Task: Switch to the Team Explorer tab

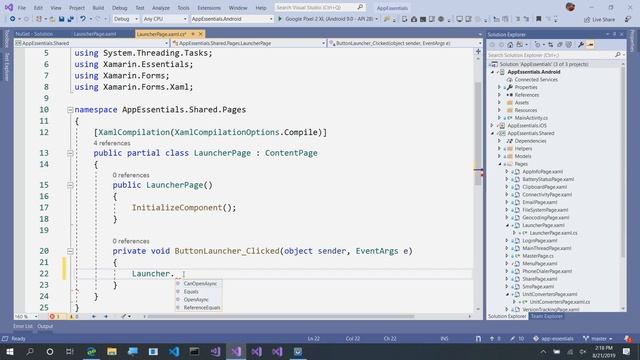Action: [547, 316]
